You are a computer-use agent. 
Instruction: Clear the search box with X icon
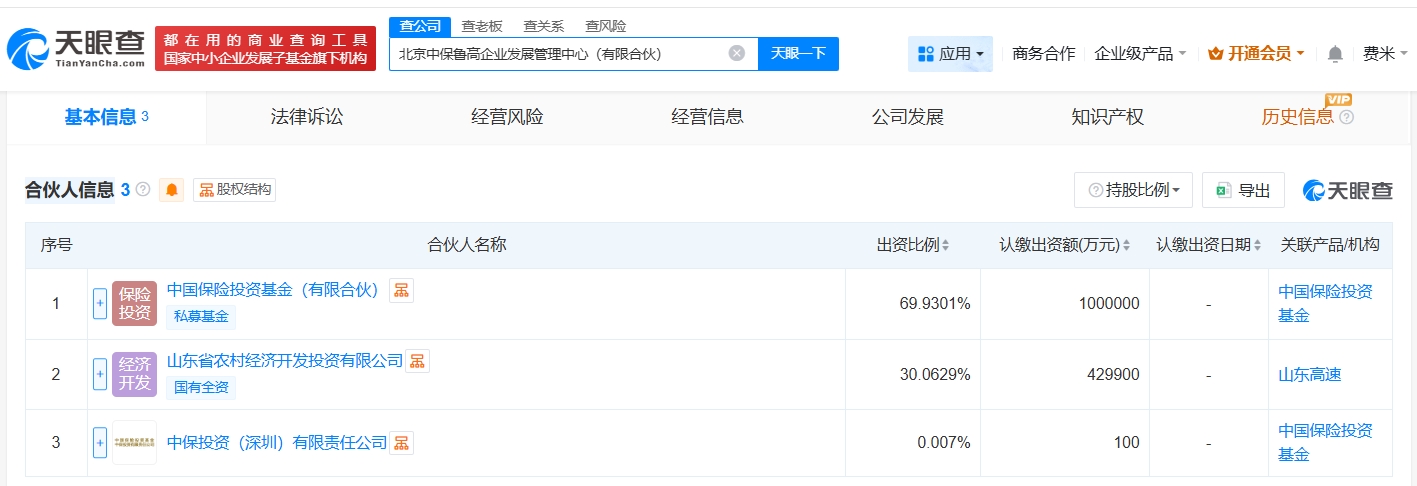pos(737,54)
